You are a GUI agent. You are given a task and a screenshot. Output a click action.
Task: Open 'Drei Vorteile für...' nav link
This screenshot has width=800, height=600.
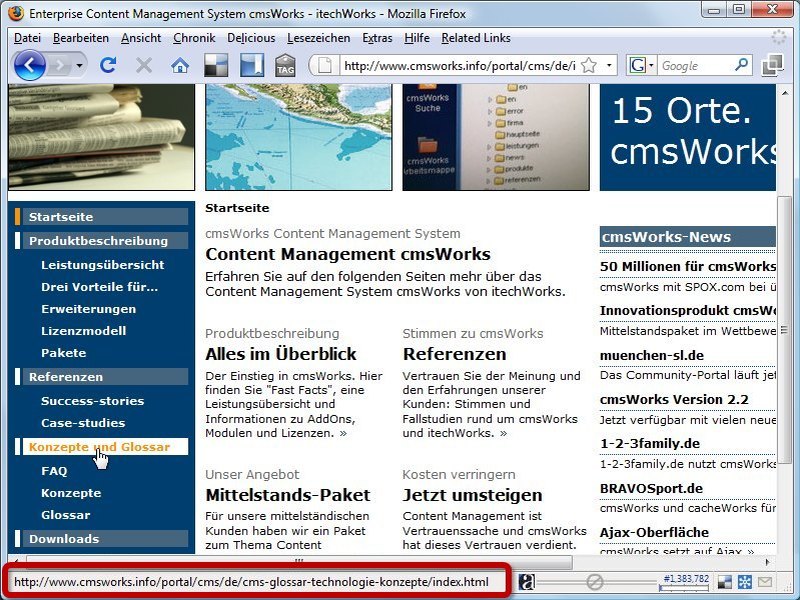[99, 287]
